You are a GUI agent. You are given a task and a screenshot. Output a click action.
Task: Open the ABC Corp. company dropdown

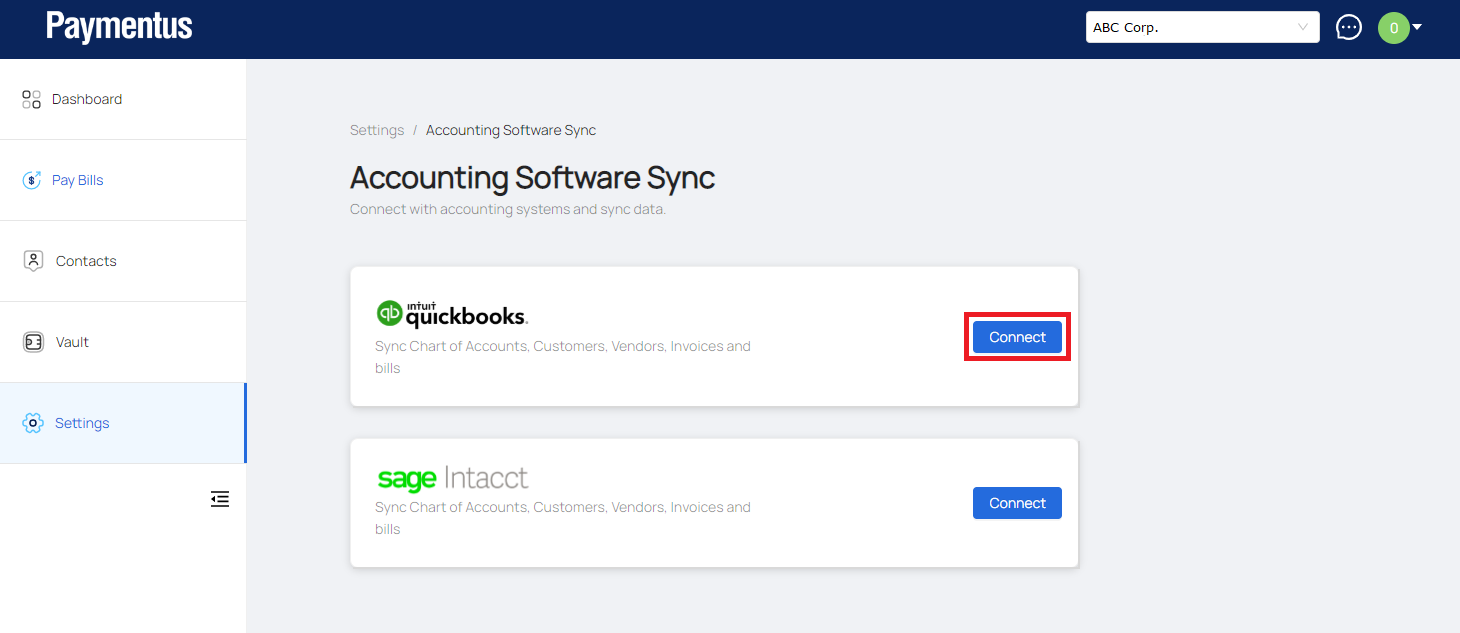[x=1202, y=28]
